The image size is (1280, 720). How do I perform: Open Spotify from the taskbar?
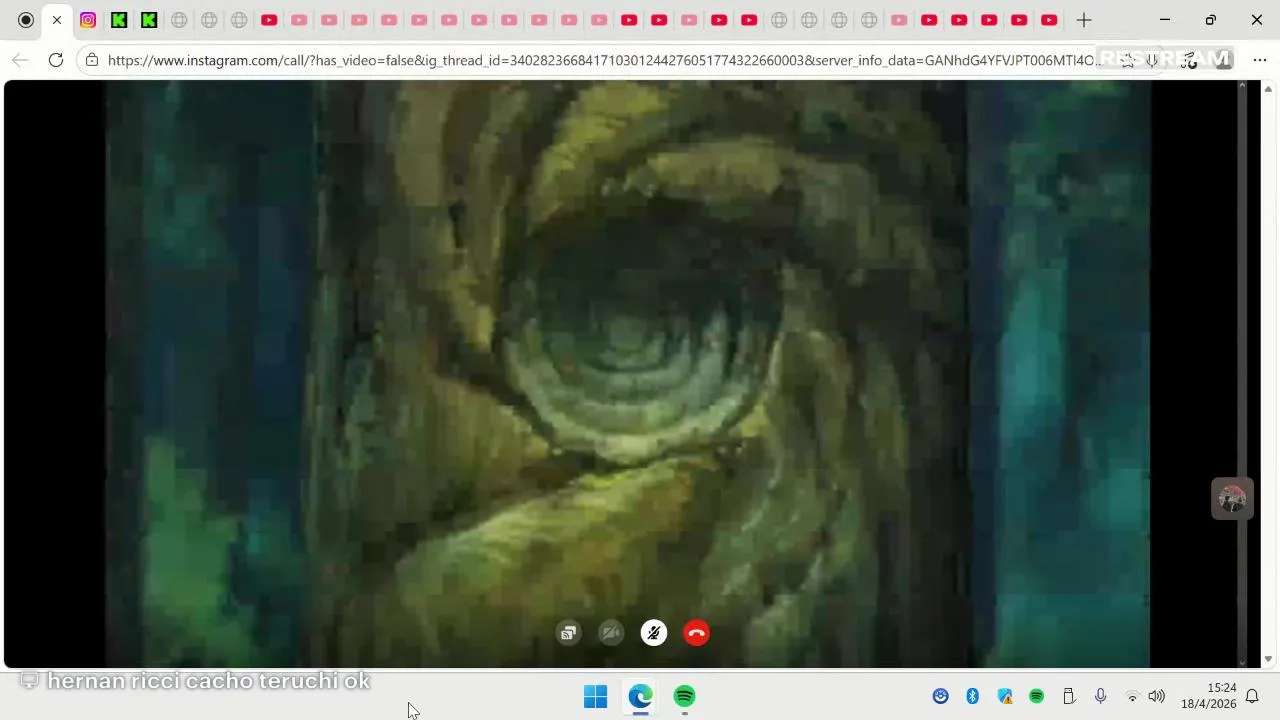[684, 696]
